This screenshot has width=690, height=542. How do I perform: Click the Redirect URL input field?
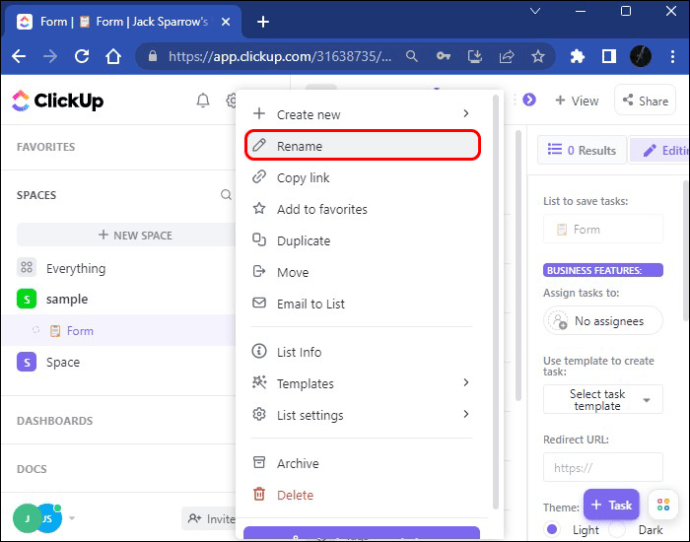(x=603, y=467)
